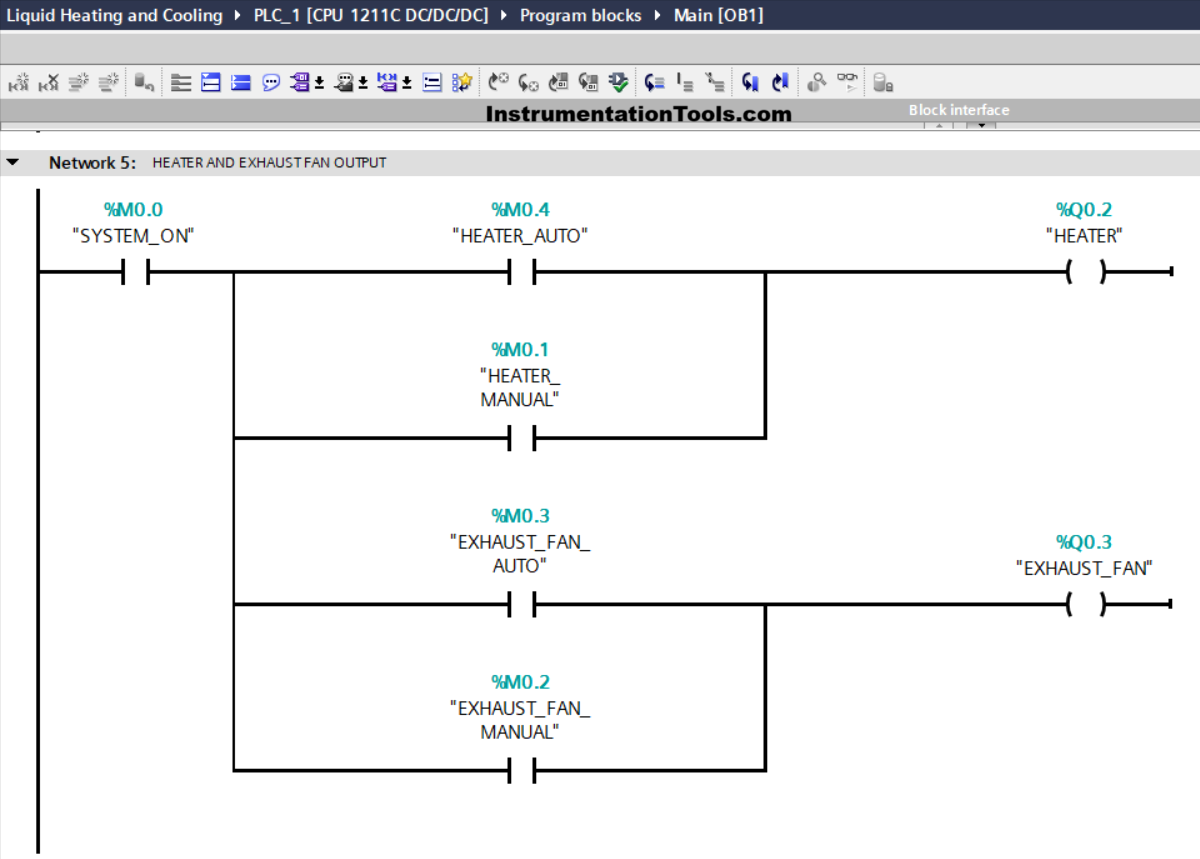Click the show tag information icon
Viewport: 1200px width, 859px height.
pyautogui.click(x=344, y=83)
